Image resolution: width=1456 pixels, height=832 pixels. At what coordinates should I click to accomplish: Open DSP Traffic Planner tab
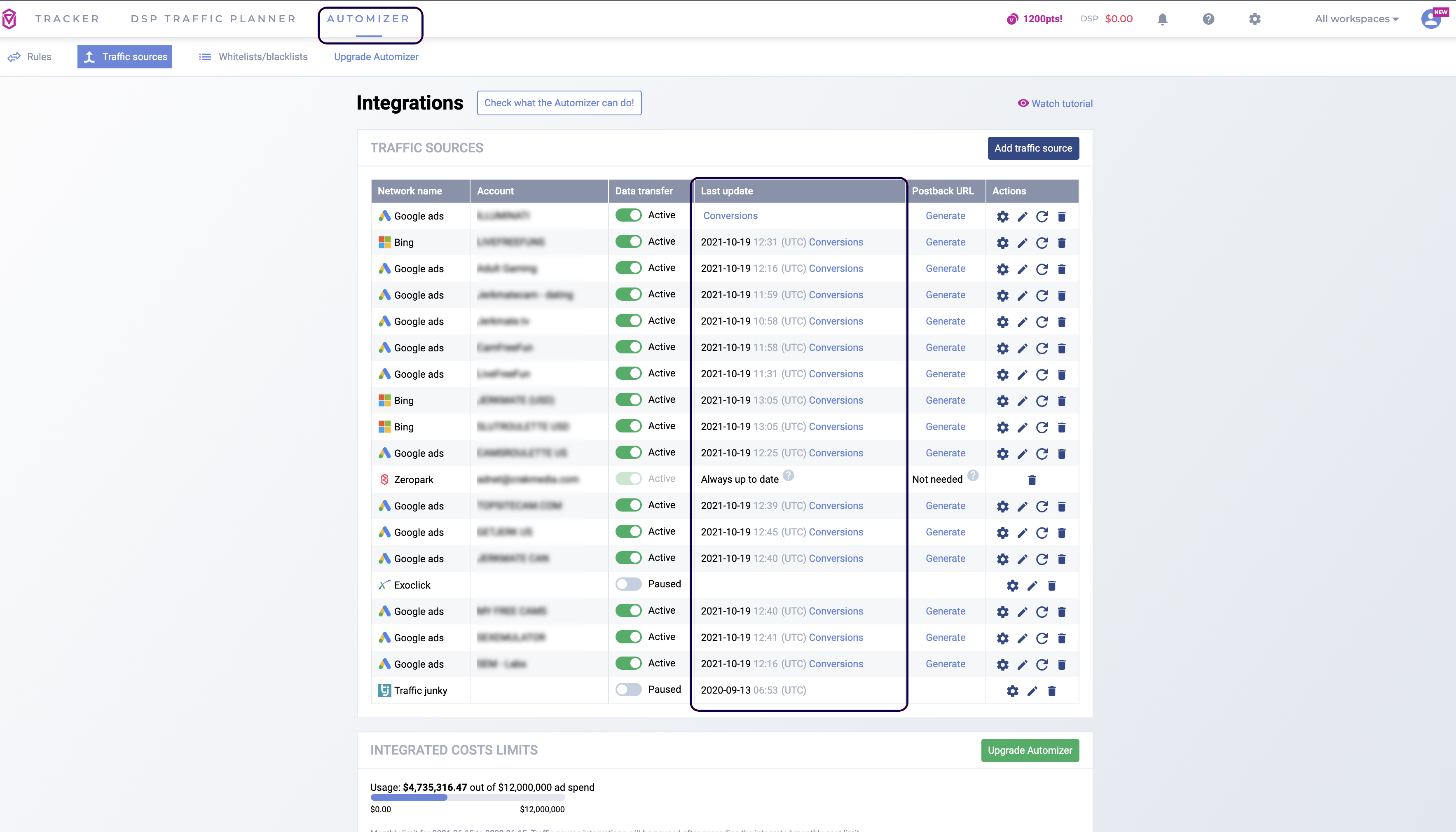pos(213,19)
